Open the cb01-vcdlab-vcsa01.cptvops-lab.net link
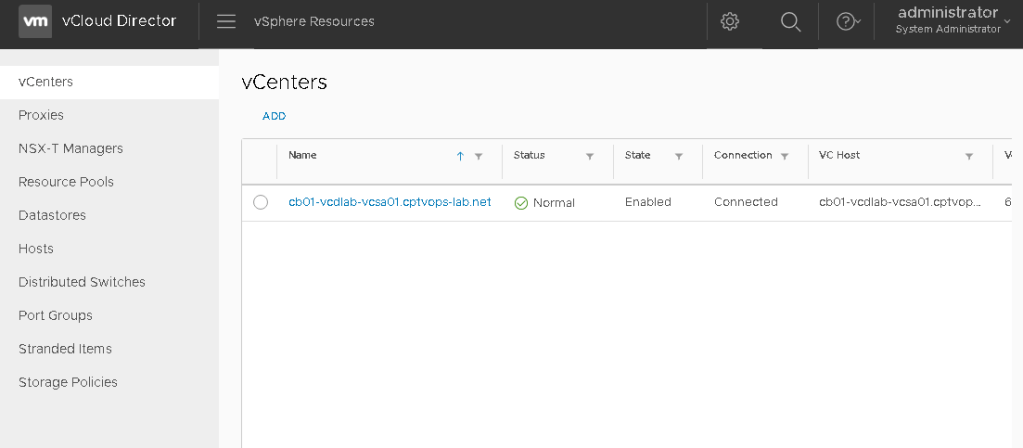 tap(390, 202)
